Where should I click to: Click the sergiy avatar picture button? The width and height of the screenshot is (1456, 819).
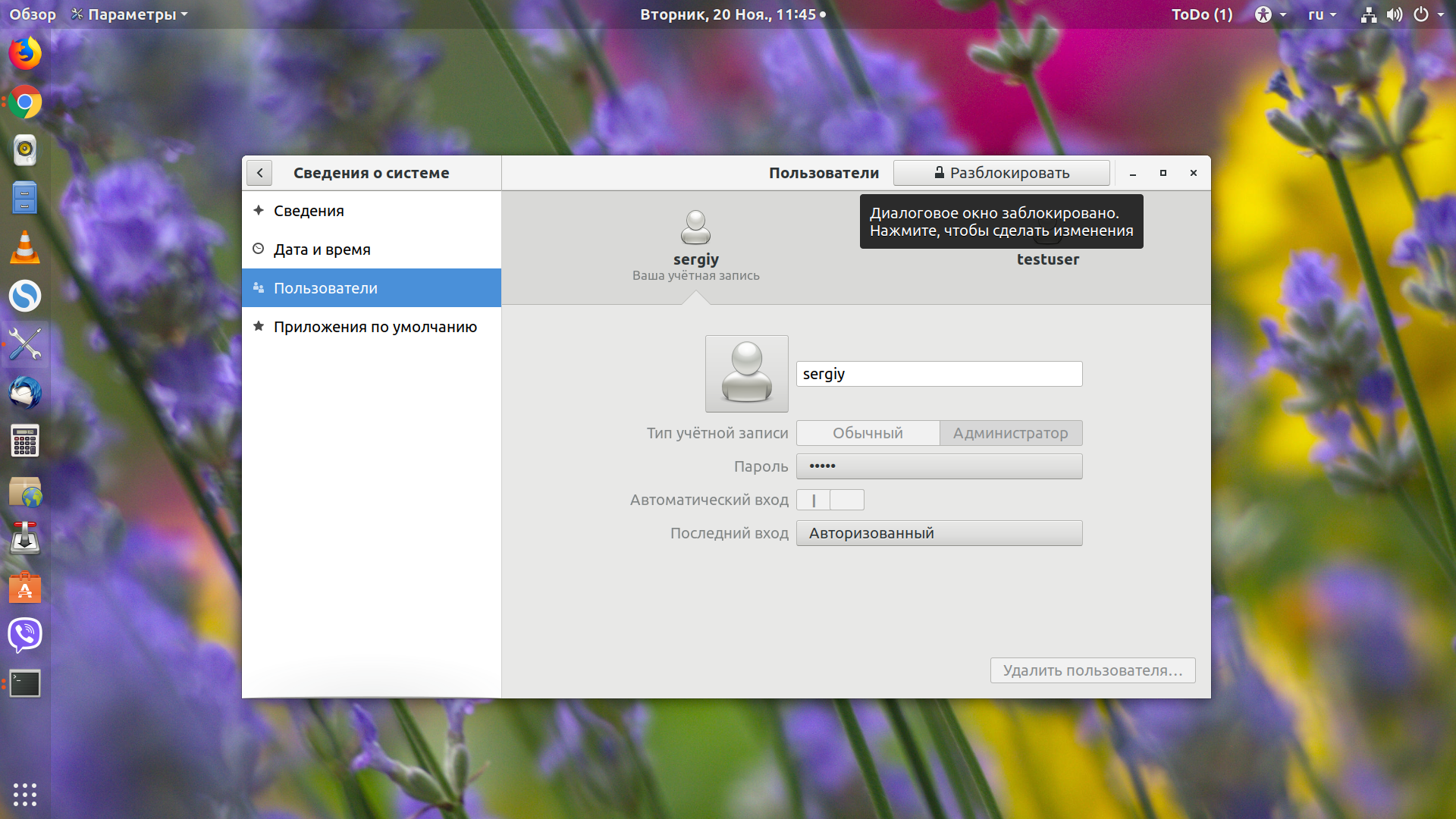click(746, 374)
